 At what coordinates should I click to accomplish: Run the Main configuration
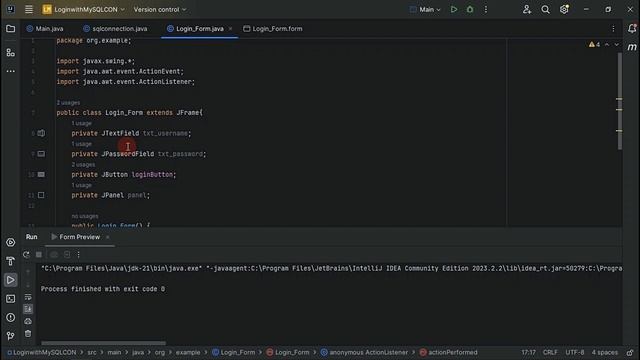point(453,9)
